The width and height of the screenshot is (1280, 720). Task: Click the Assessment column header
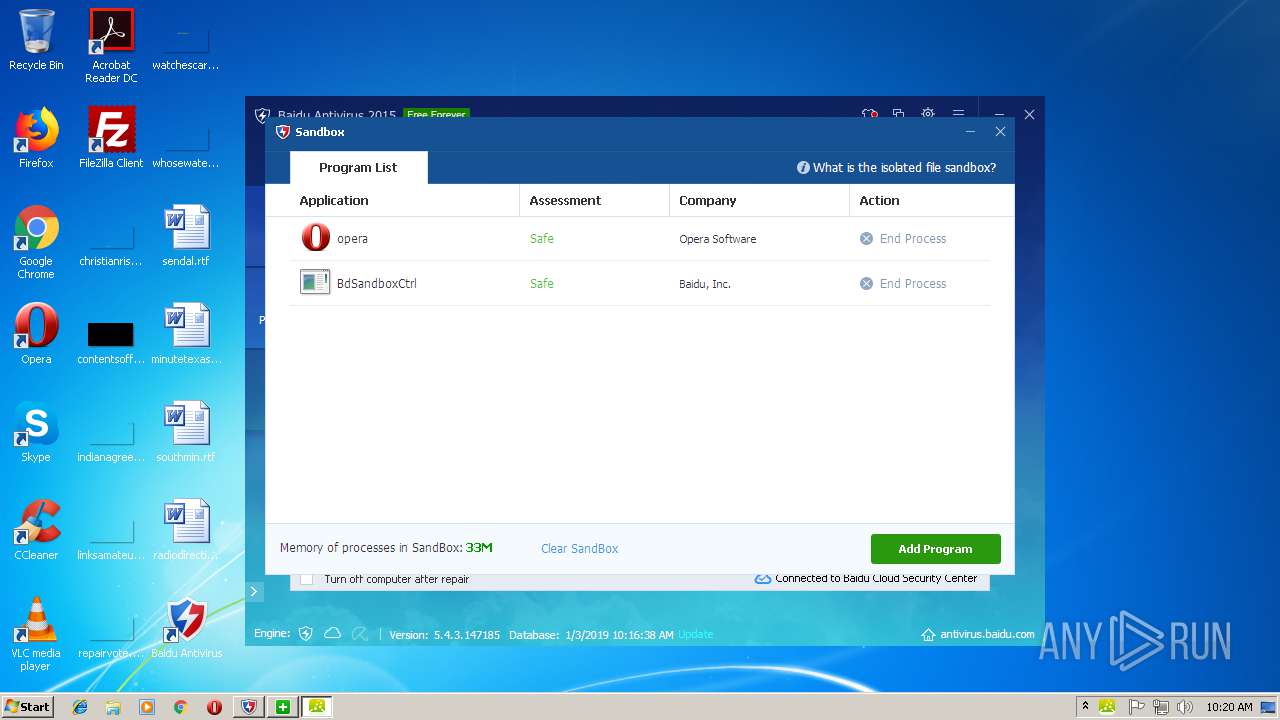pyautogui.click(x=565, y=200)
